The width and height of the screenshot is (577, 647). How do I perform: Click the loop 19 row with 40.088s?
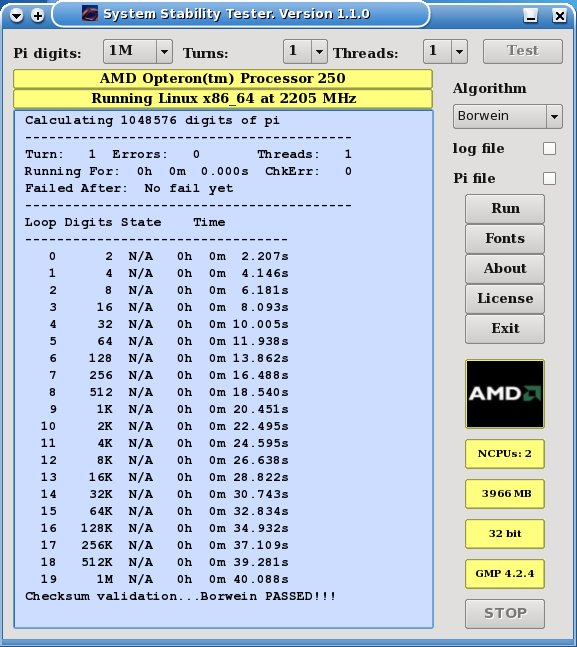164,579
